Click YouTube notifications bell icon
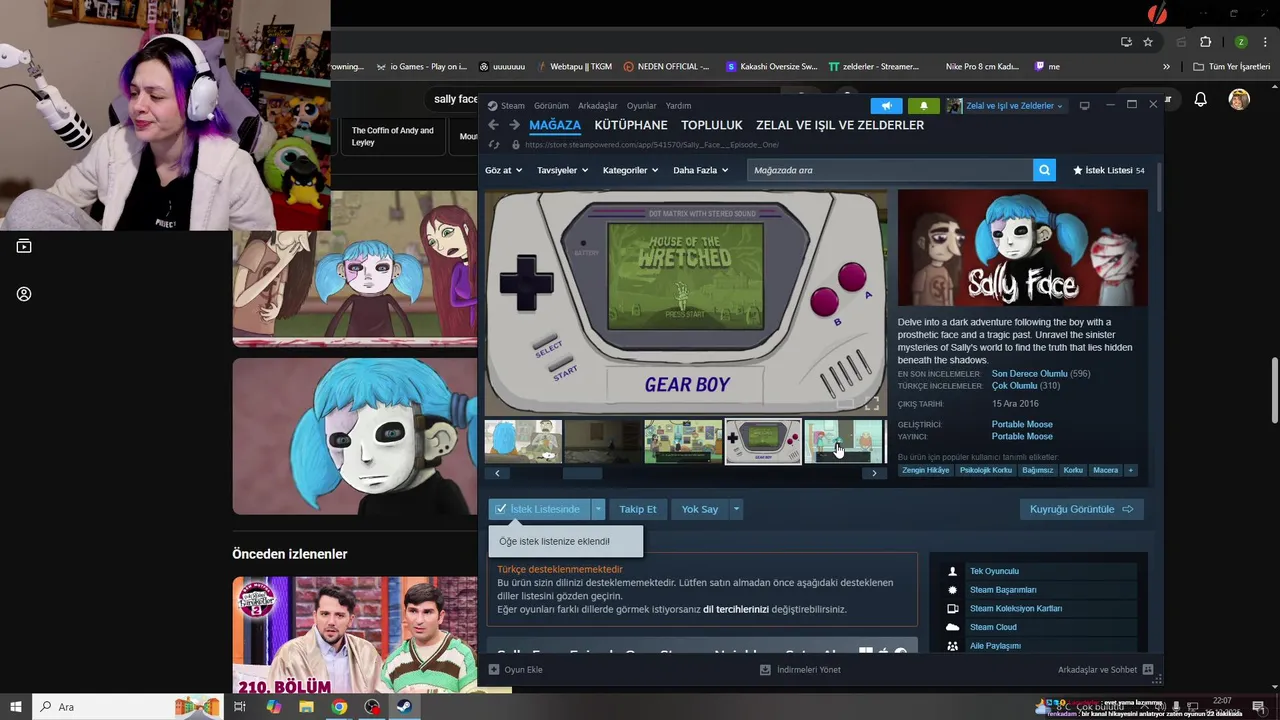This screenshot has width=1280, height=720. click(1201, 99)
